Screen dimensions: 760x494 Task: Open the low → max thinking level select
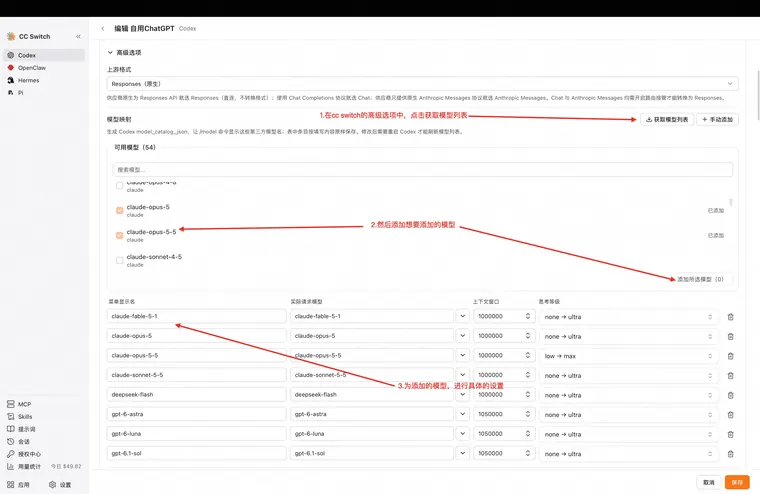pos(629,356)
